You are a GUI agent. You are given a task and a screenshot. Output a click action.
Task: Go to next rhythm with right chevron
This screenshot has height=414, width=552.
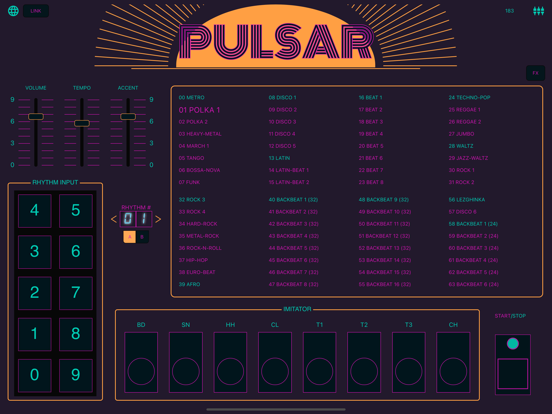coord(158,219)
